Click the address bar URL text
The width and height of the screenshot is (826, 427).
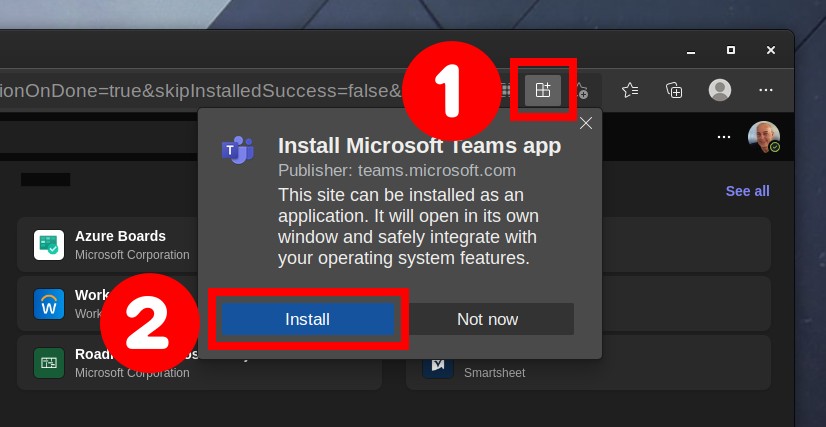point(201,91)
